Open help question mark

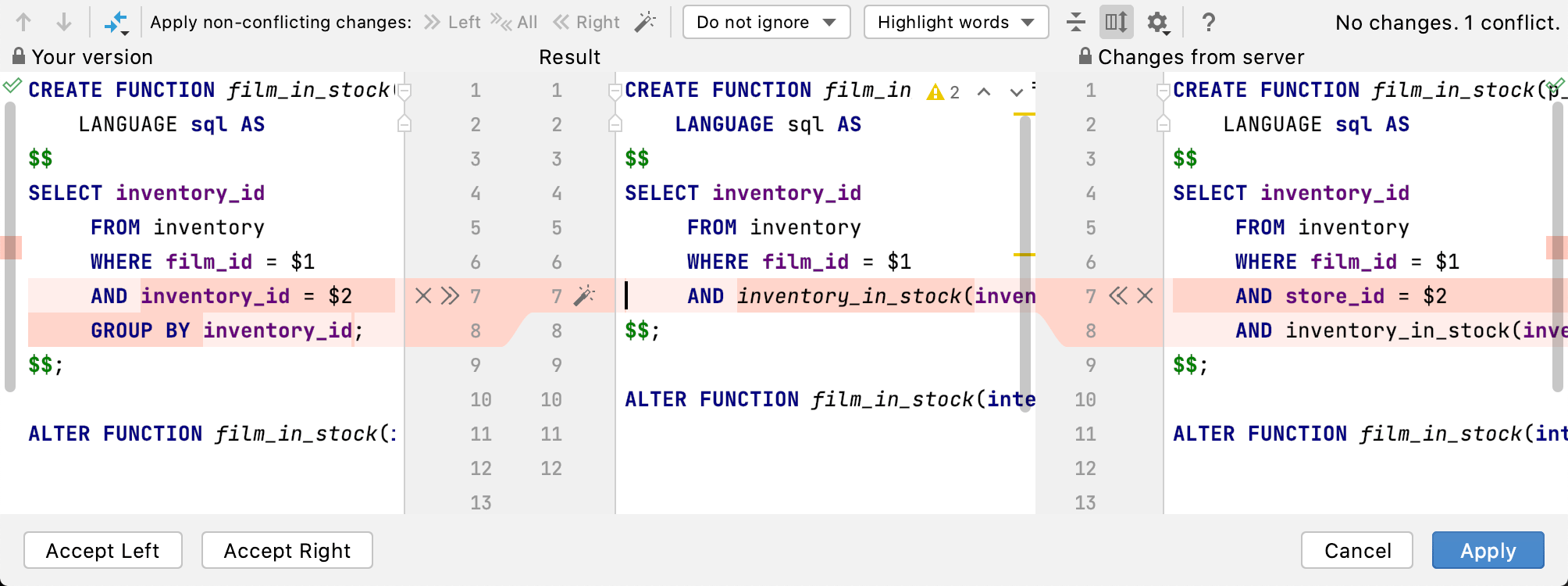pyautogui.click(x=1209, y=23)
